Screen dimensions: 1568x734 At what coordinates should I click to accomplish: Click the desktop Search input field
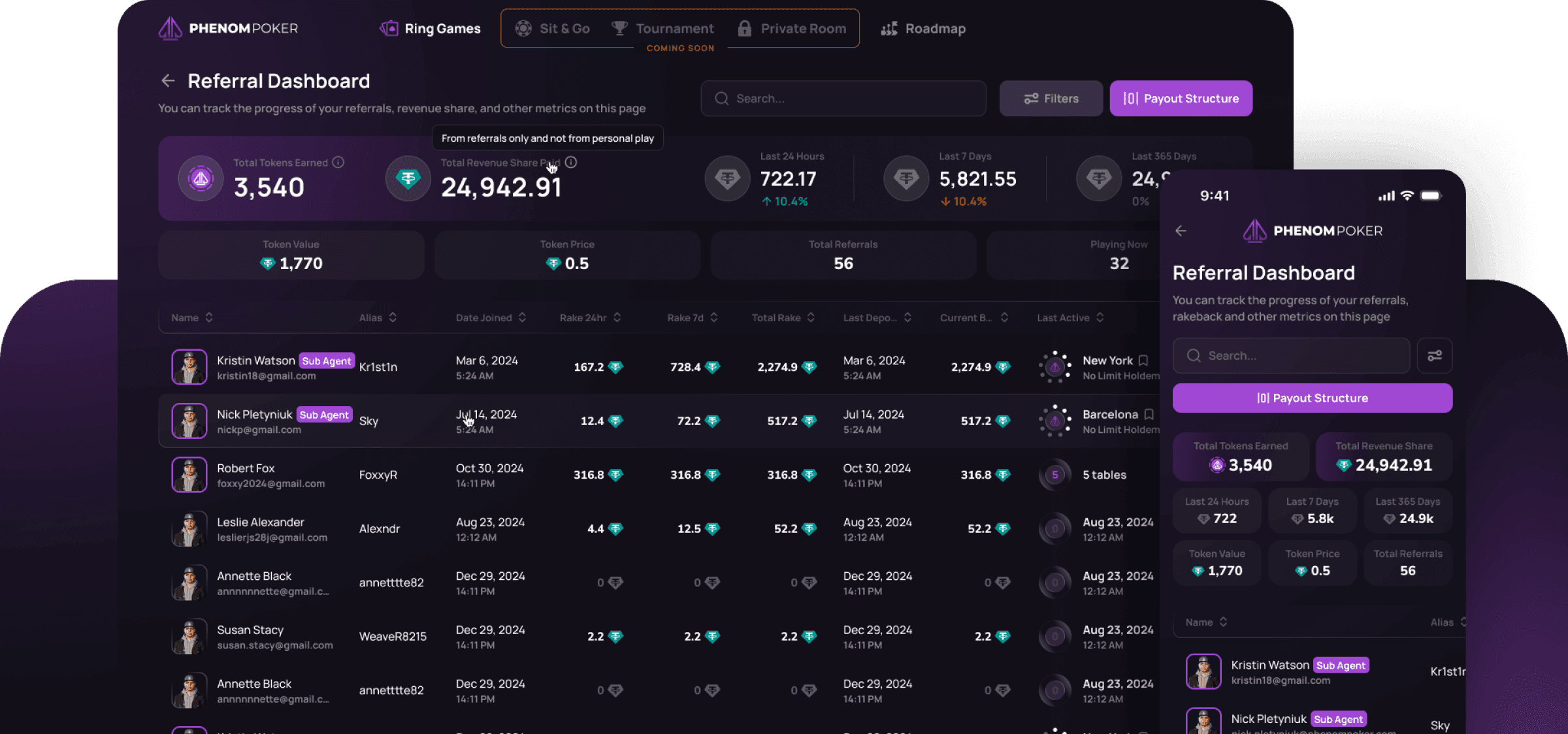coord(843,99)
